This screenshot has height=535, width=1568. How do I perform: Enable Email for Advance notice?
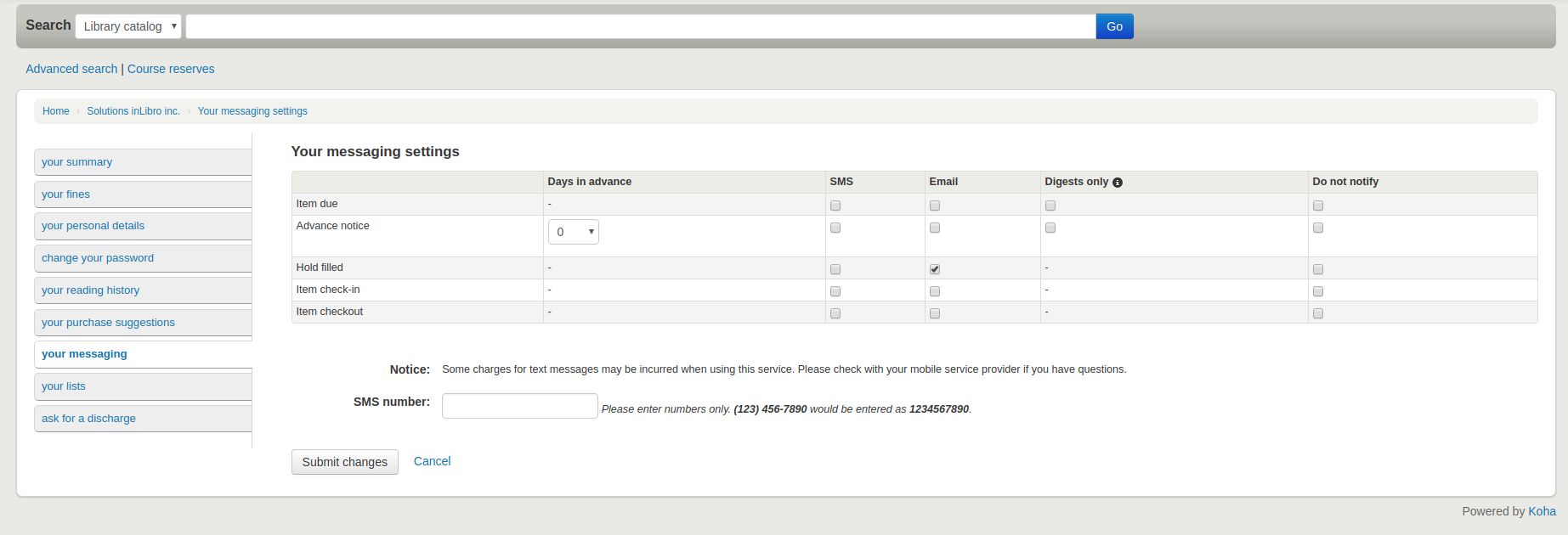point(935,228)
